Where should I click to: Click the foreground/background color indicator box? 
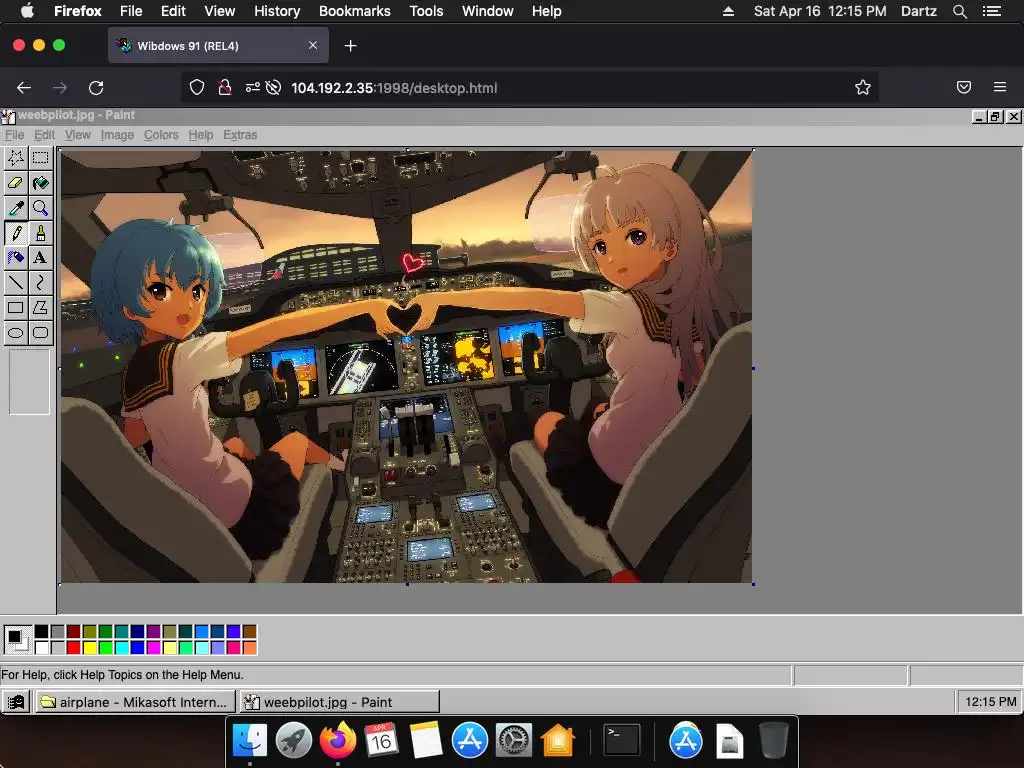[17, 639]
